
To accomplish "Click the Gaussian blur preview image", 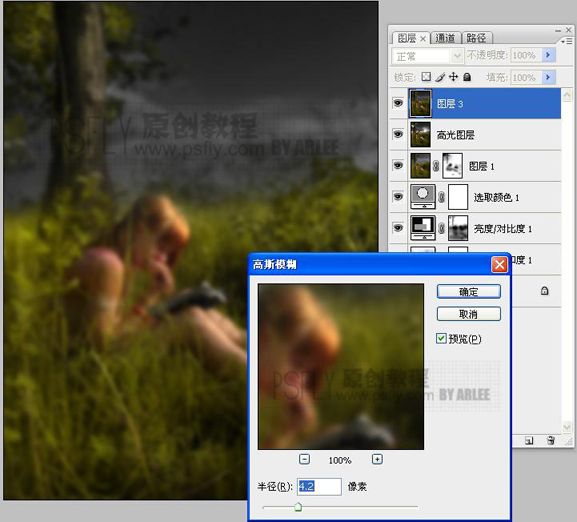I will point(341,366).
